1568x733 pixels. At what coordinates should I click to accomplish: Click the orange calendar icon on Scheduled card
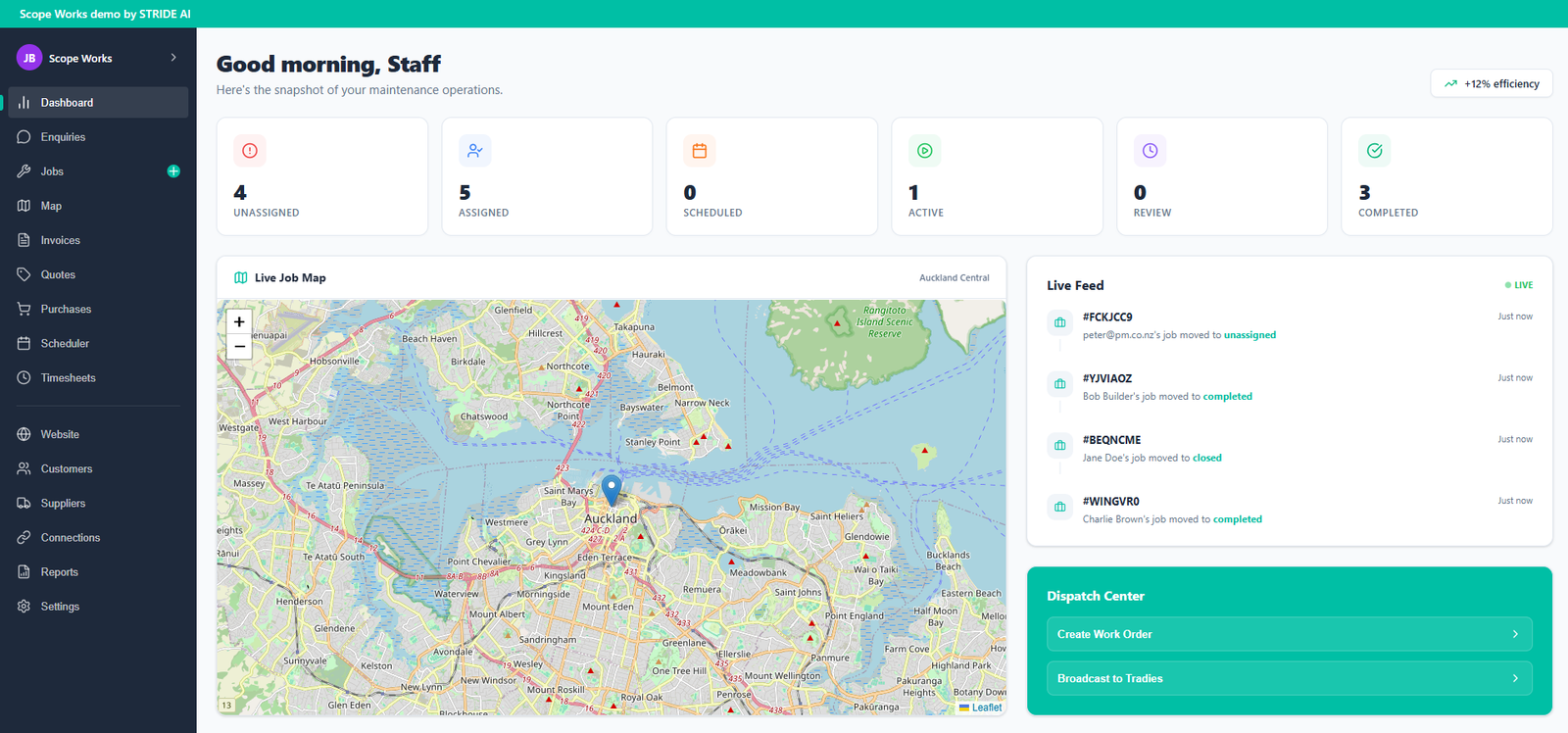(700, 151)
